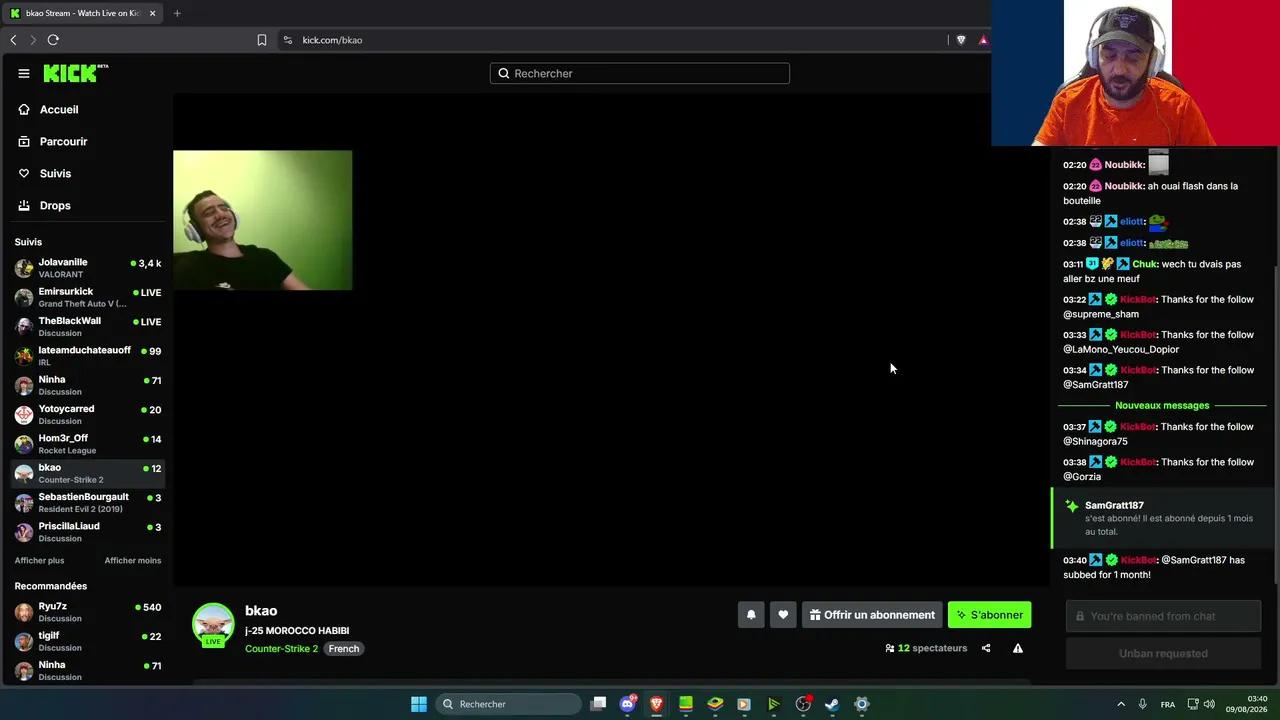
Task: Open Ryu7z recommended channel
Action: [88, 612]
